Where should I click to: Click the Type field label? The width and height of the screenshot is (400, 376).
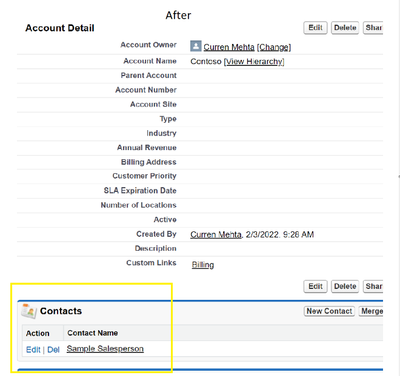pos(168,119)
